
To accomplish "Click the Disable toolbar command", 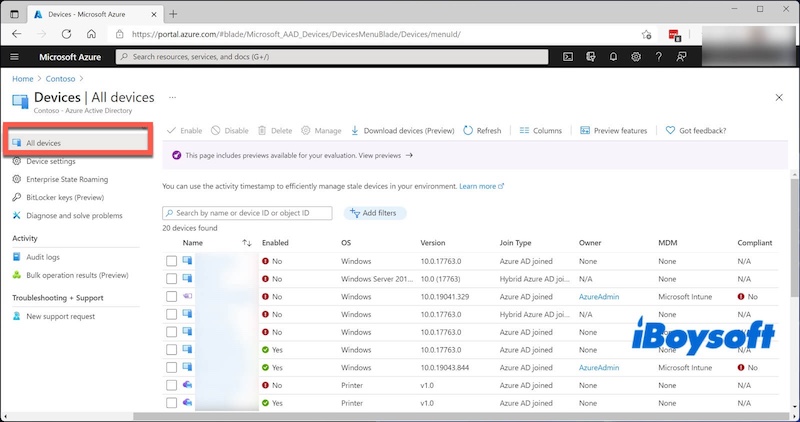I will (x=230, y=131).
